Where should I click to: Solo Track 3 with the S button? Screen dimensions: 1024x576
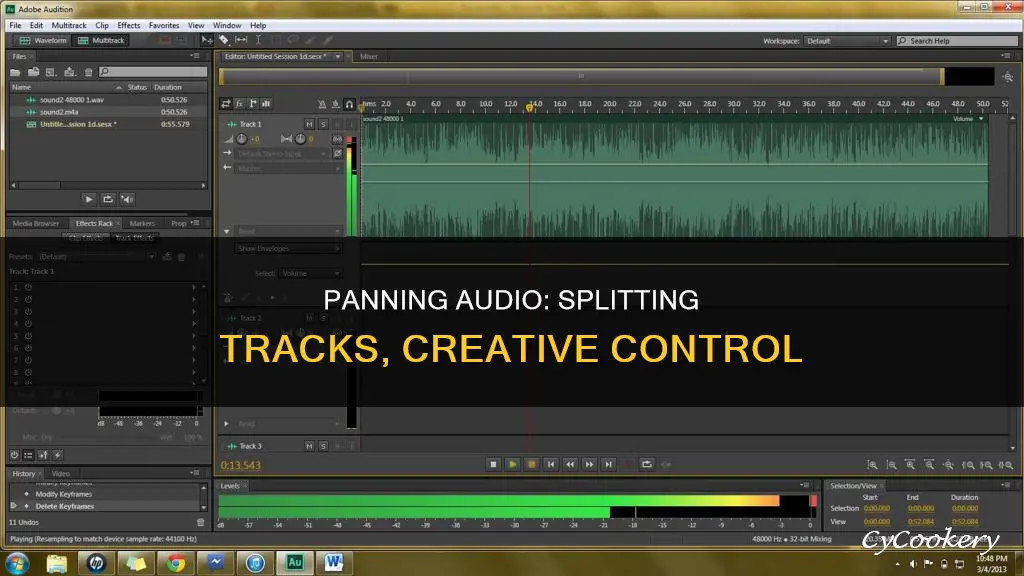[323, 446]
